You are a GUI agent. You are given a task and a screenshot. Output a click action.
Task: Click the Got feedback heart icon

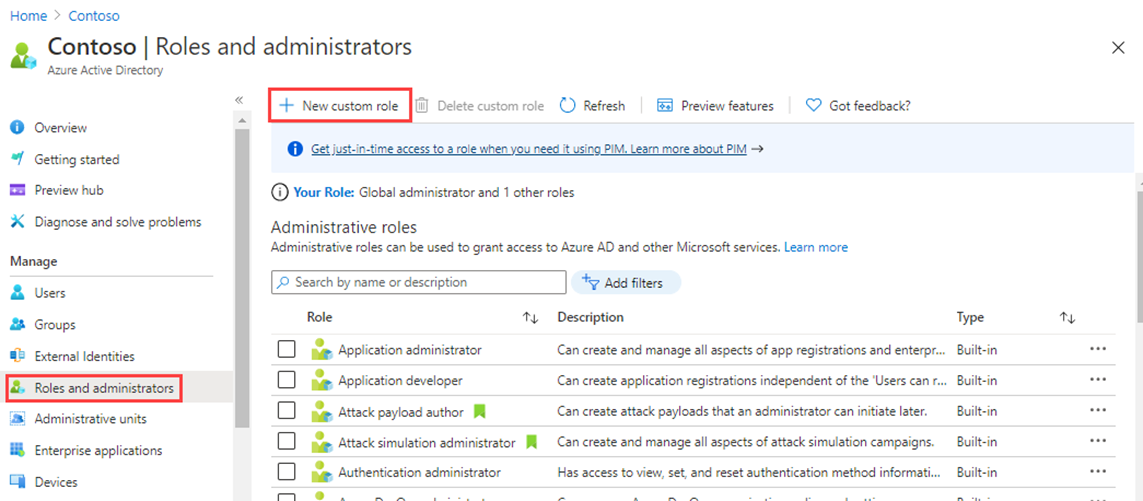point(814,106)
